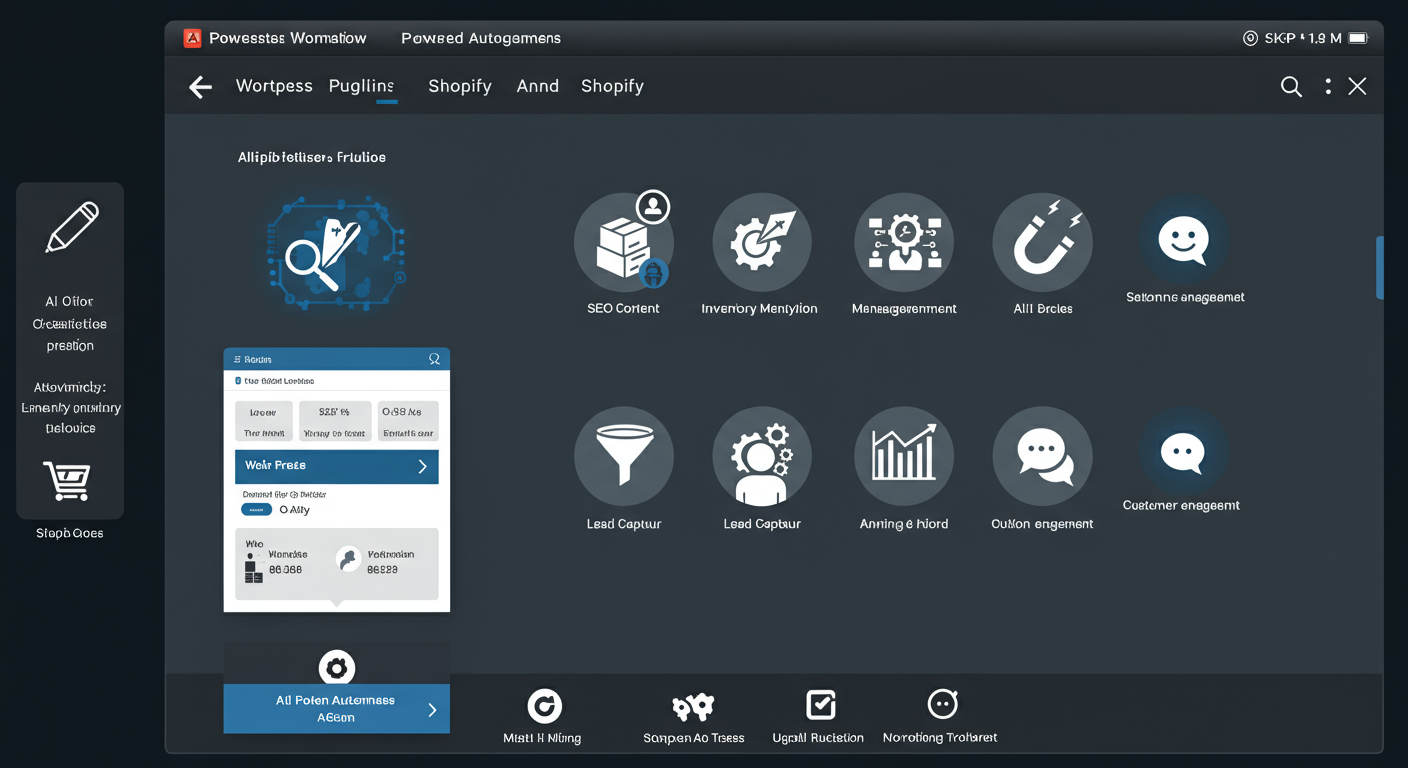The height and width of the screenshot is (768, 1408).
Task: Open the overflow three-dot menu
Action: (x=1327, y=86)
